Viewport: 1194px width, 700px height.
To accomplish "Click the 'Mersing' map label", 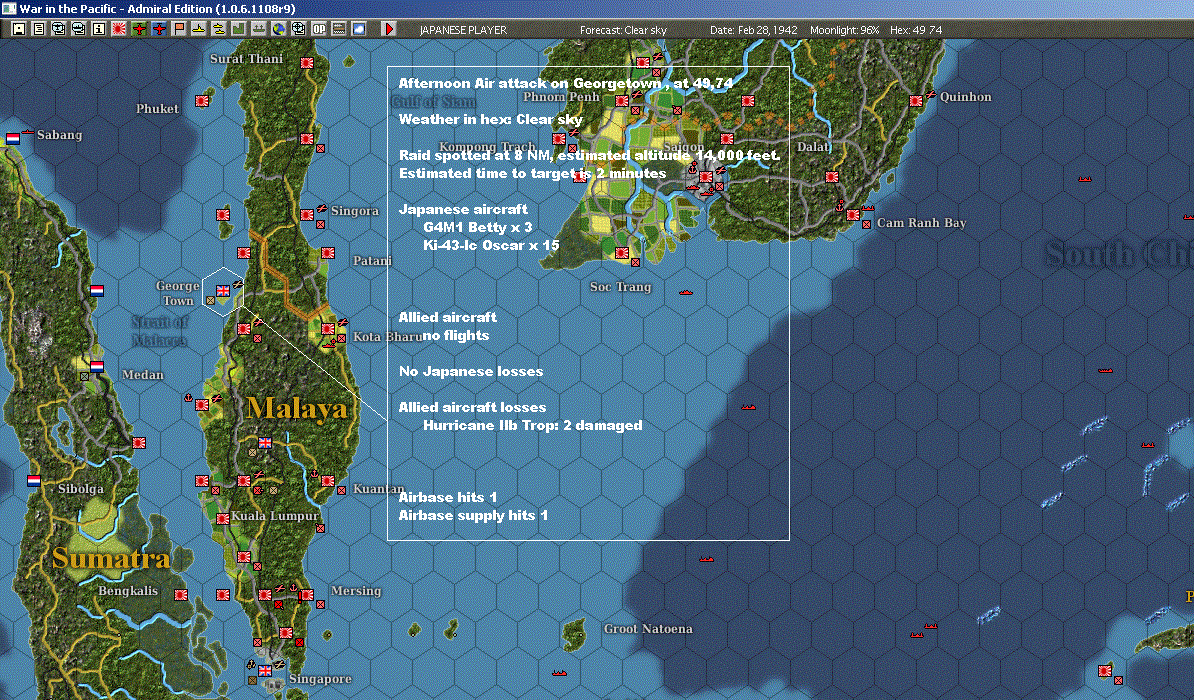I will click(356, 591).
